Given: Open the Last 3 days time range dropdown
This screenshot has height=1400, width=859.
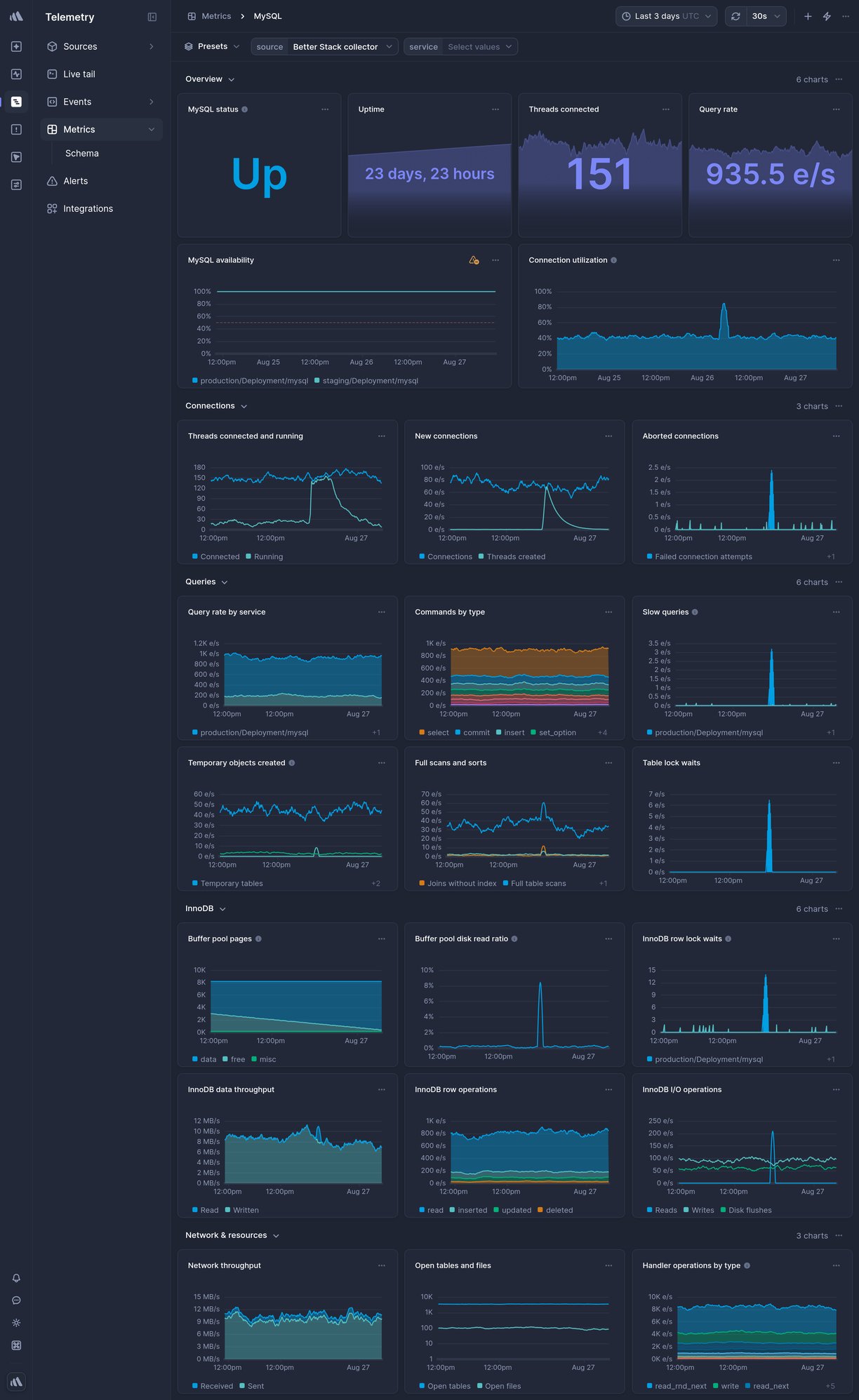Looking at the screenshot, I should pos(666,16).
